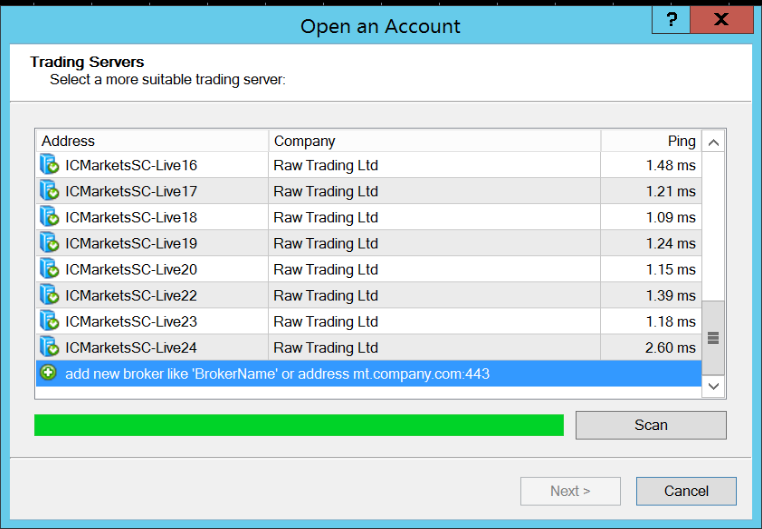This screenshot has height=529, width=762.
Task: Start a server Scan
Action: click(651, 425)
